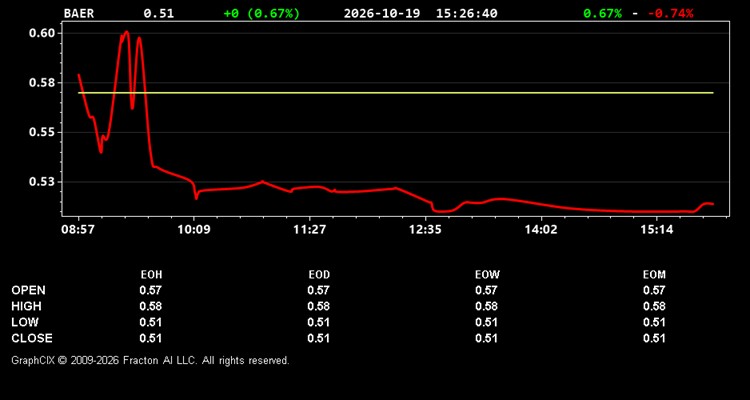Click the 10:09 time axis label

pyautogui.click(x=194, y=230)
